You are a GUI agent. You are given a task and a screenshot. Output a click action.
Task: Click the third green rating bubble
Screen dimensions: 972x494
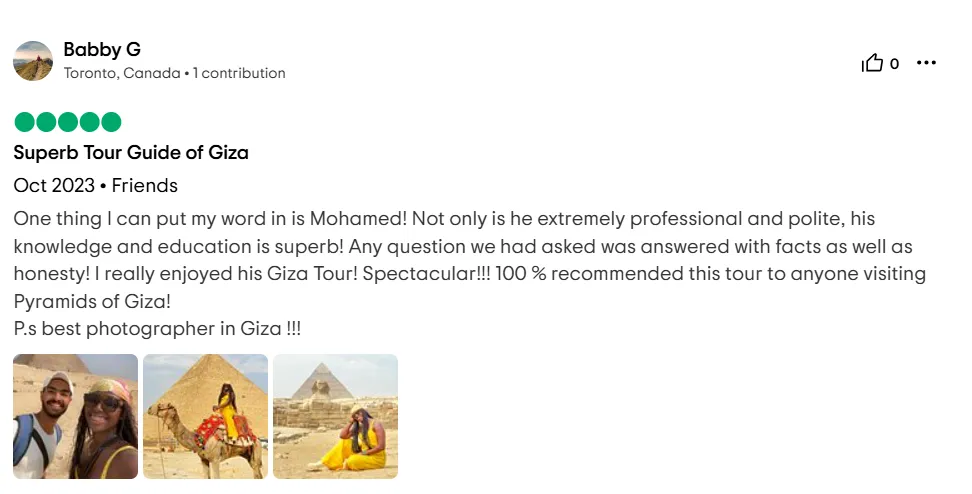68,122
